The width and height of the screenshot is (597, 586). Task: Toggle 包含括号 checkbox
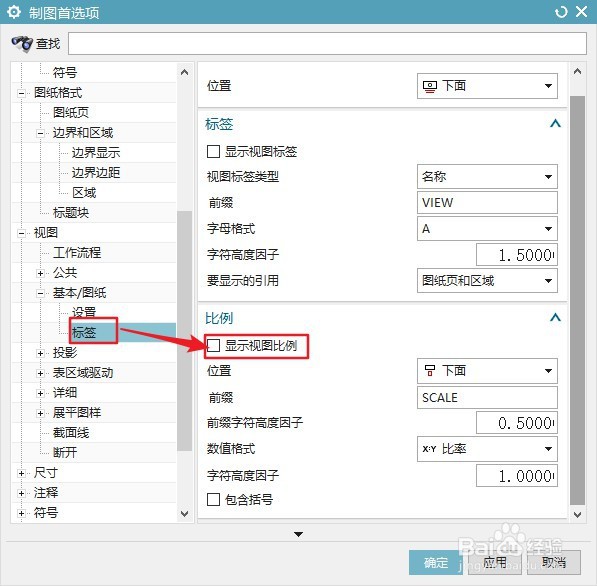click(x=213, y=499)
